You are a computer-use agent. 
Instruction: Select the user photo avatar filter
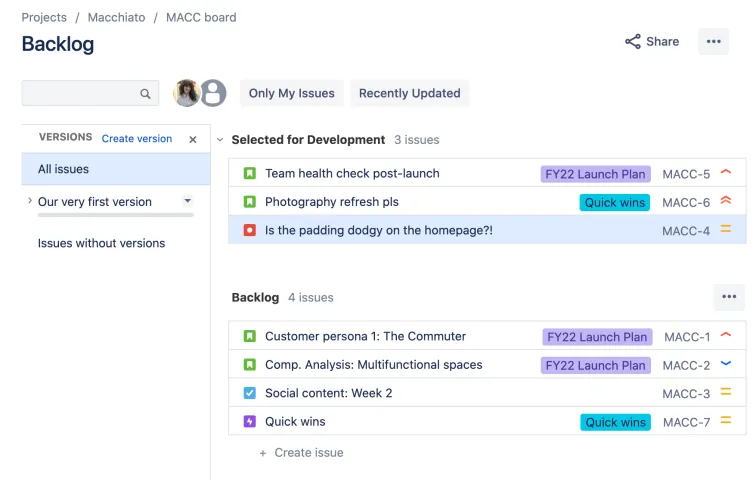click(x=187, y=93)
